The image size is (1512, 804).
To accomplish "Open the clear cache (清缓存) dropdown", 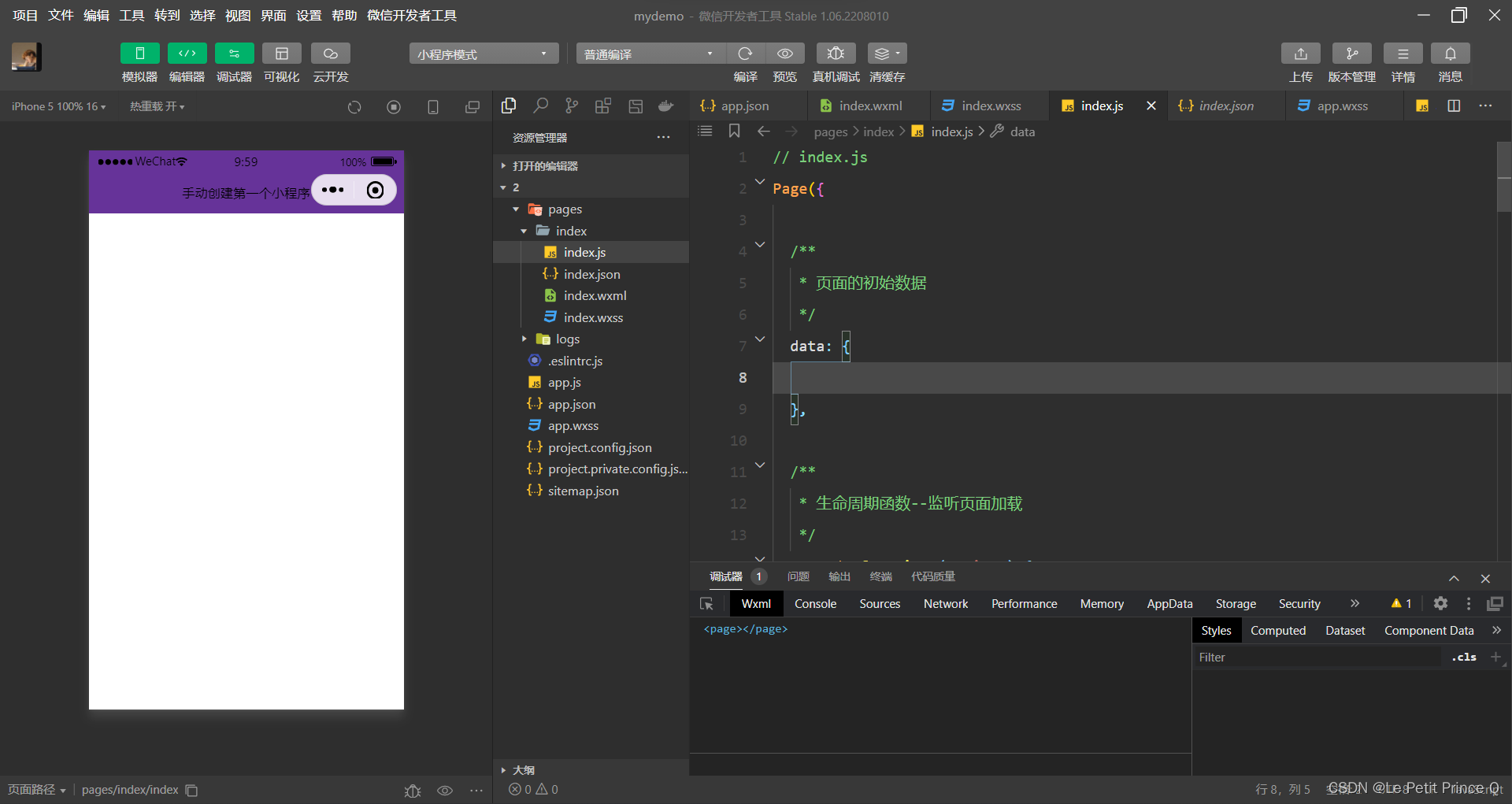I will pyautogui.click(x=887, y=54).
